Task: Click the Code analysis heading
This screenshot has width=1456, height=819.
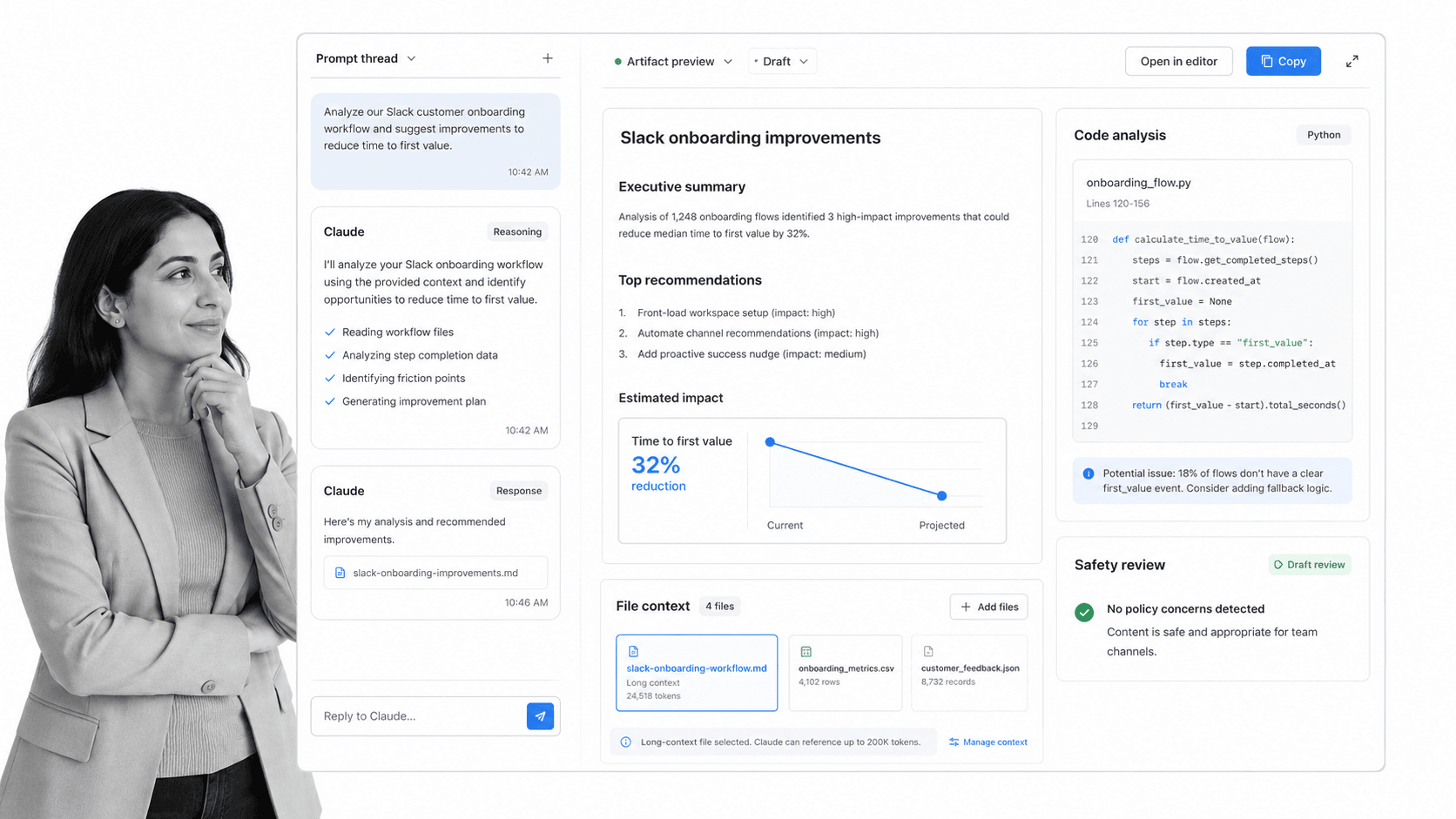Action: click(1120, 135)
